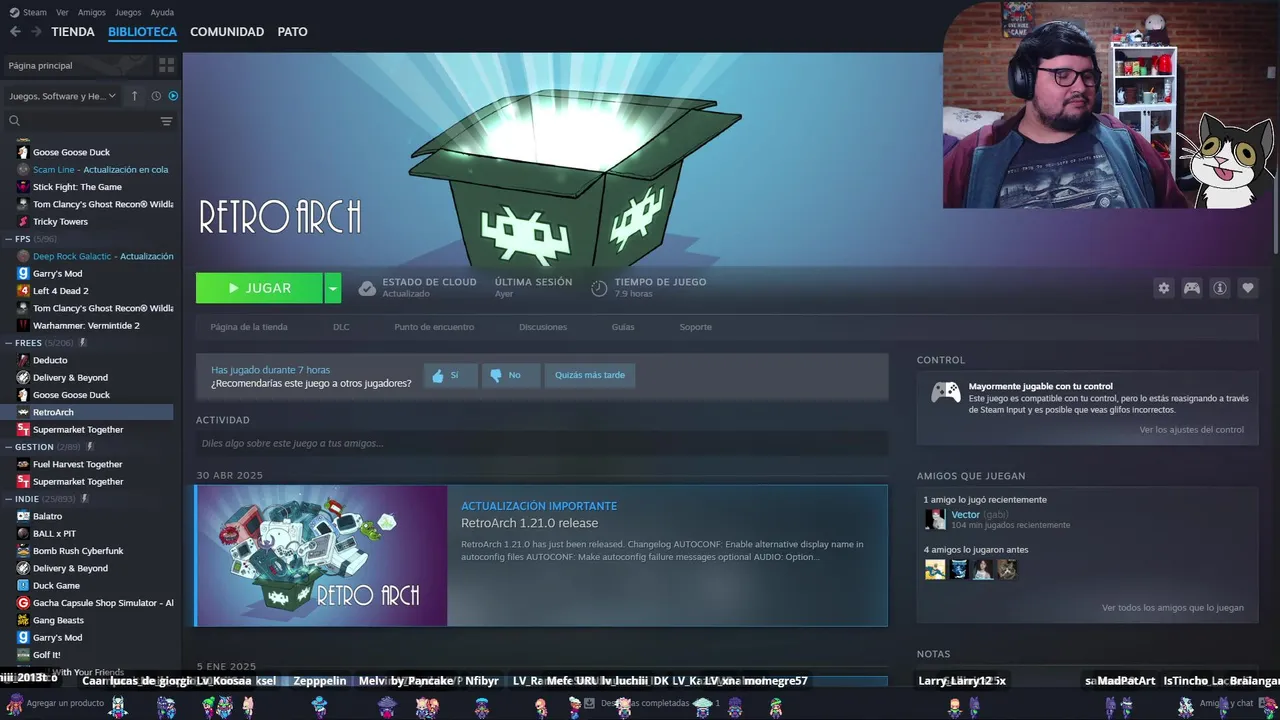Image resolution: width=1280 pixels, height=720 pixels.
Task: Open Punto de encuentro tab
Action: (x=434, y=327)
